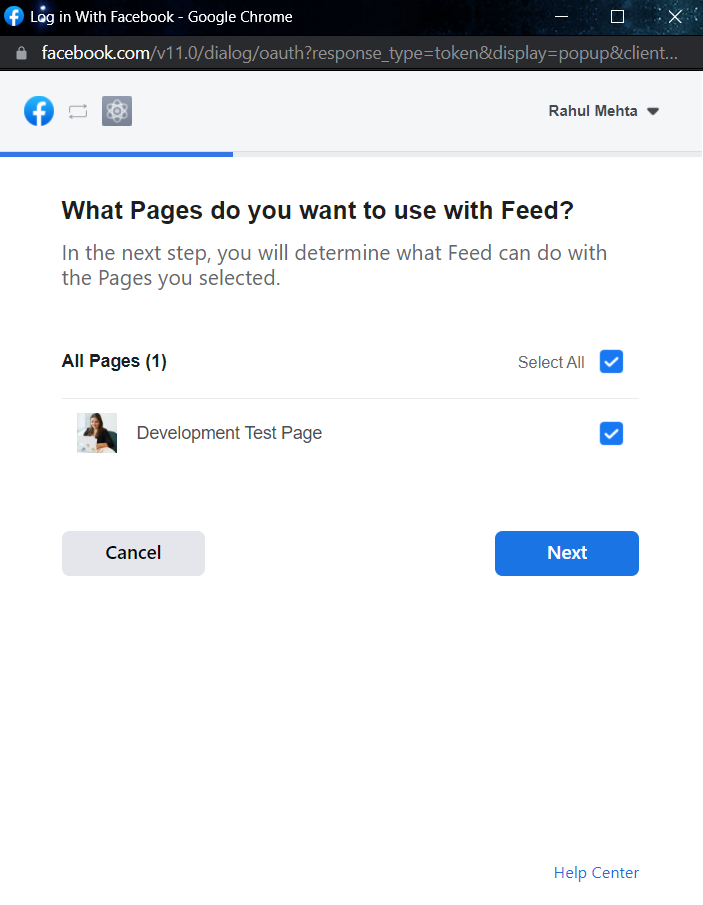
Task: Click the Development Test Page profile thumbnail
Action: (97, 433)
